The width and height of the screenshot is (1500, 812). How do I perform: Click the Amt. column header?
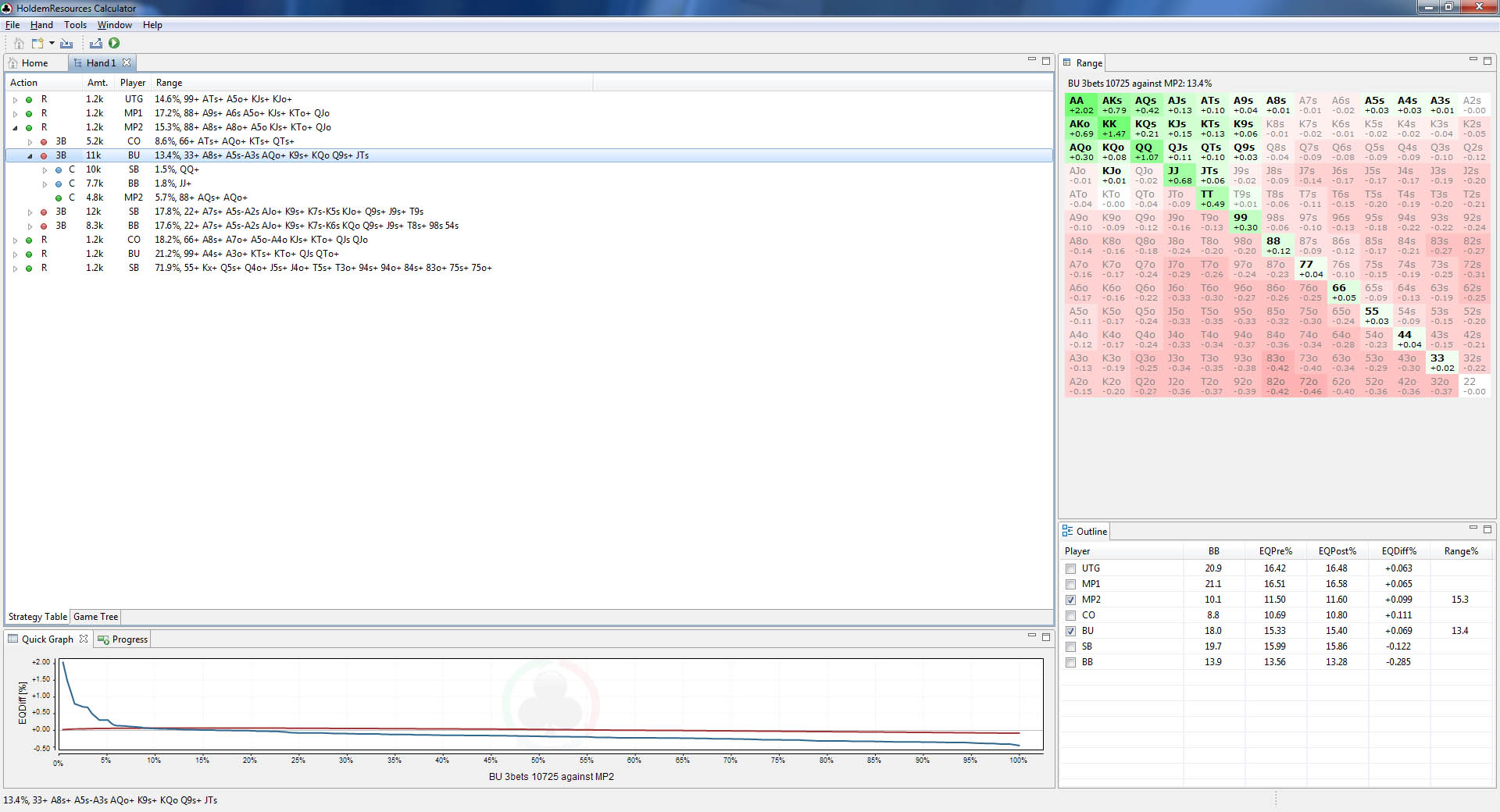tap(98, 83)
